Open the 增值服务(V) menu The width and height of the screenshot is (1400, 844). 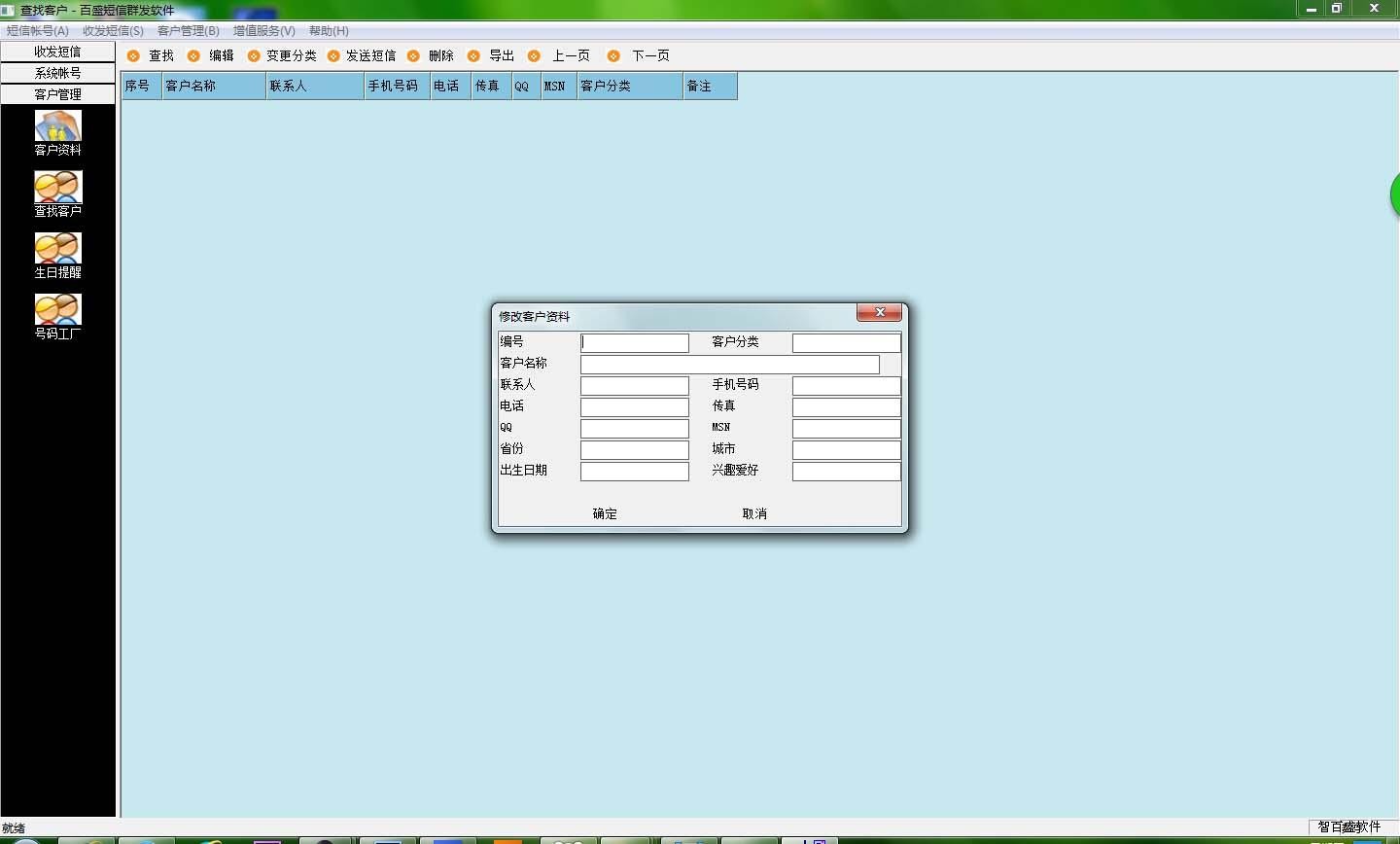point(264,31)
